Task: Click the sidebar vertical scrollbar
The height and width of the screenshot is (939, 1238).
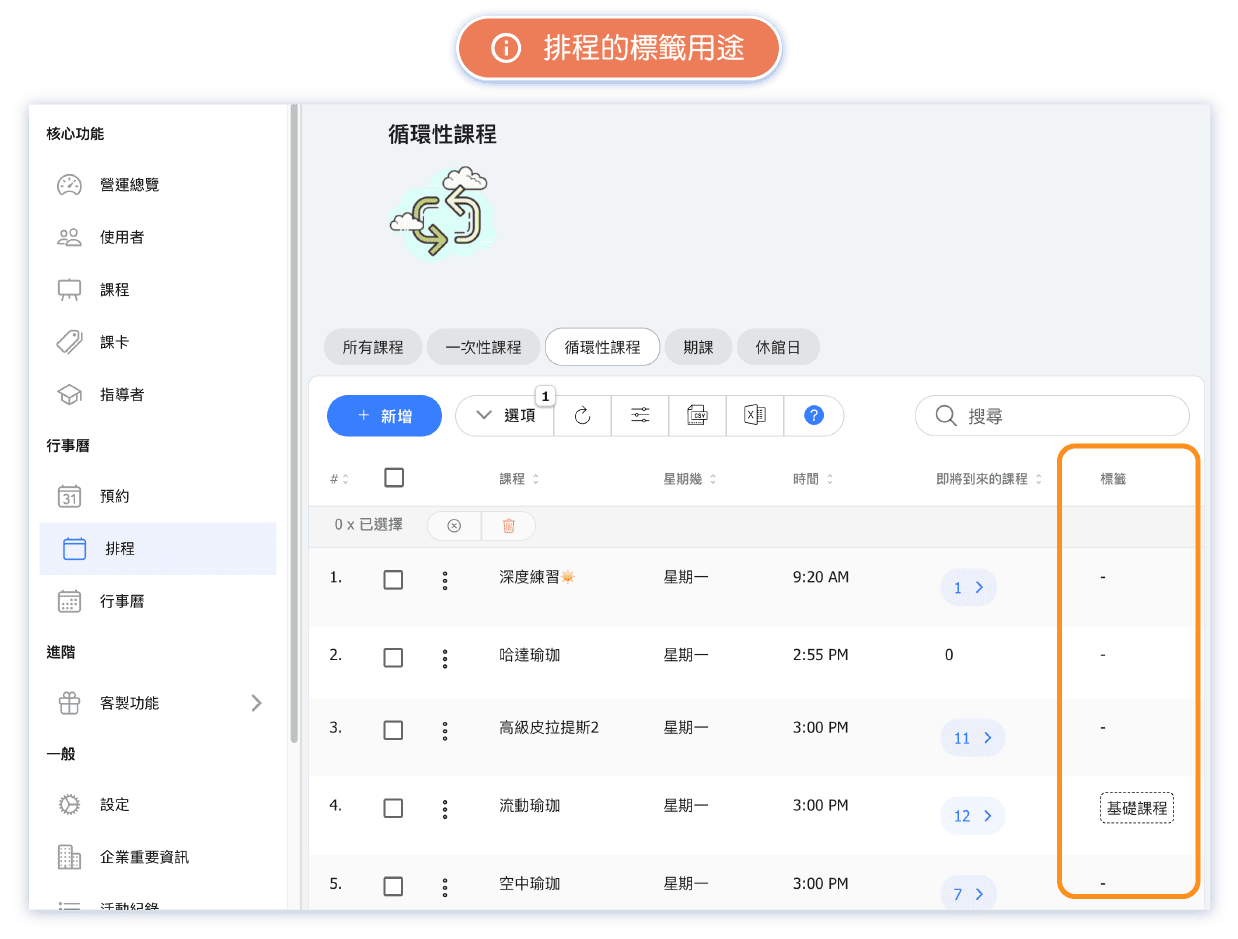Action: [x=294, y=420]
